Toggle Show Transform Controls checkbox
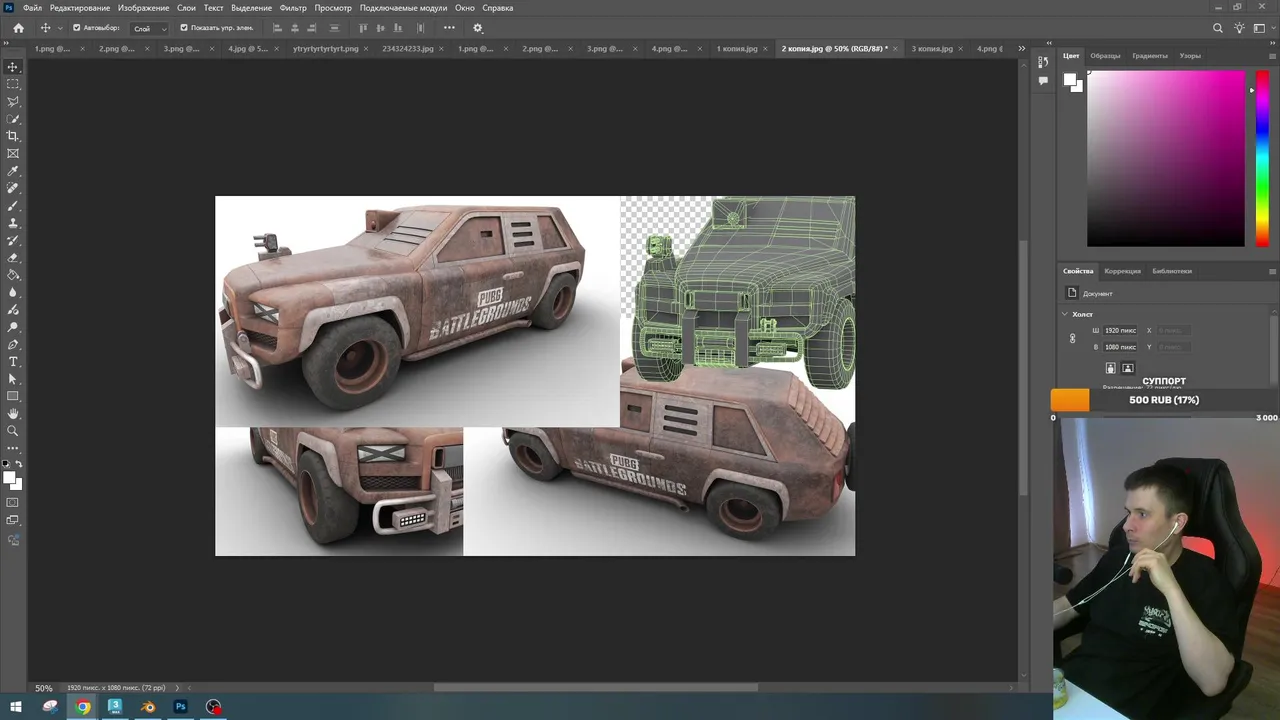The width and height of the screenshot is (1280, 720). [184, 28]
